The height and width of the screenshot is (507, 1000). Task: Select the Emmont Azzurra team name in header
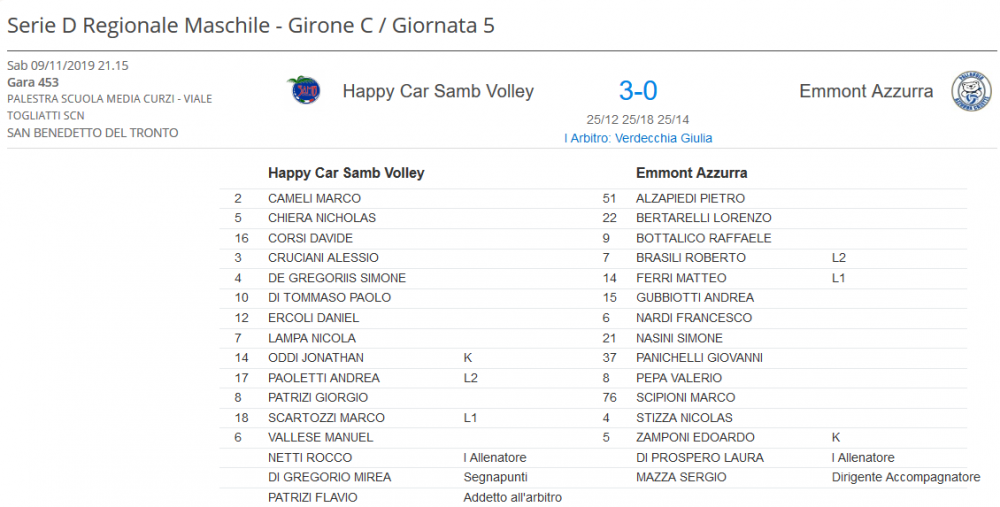(866, 91)
